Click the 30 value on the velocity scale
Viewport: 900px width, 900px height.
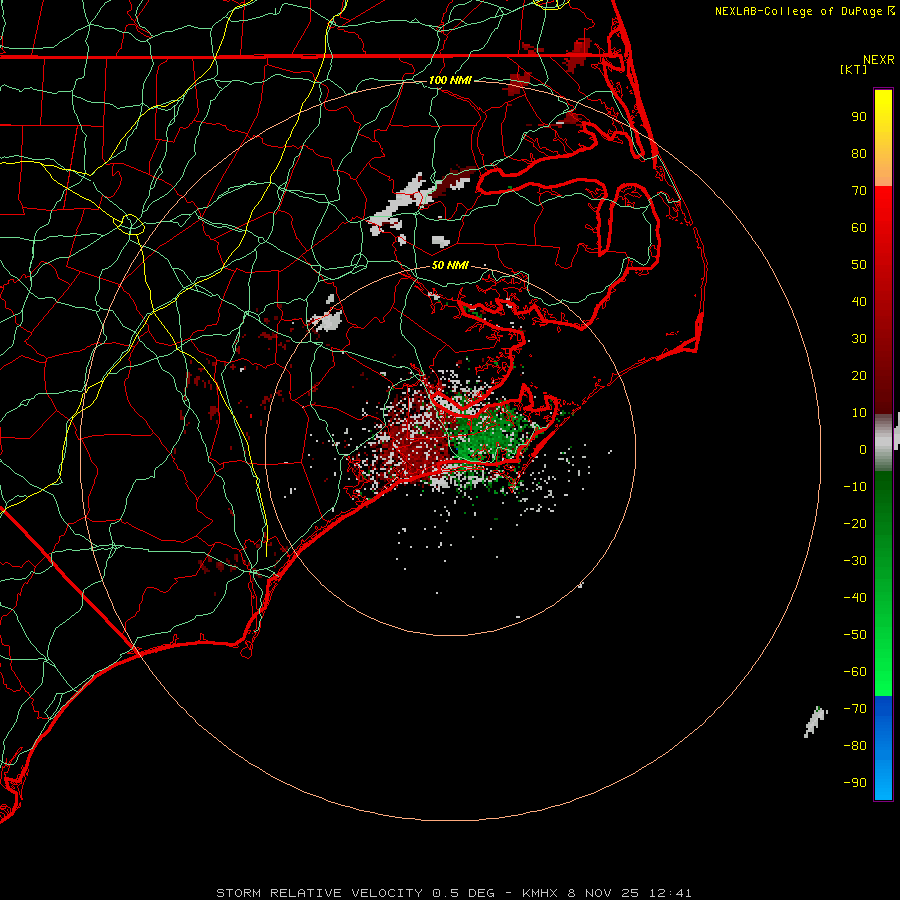tap(859, 339)
